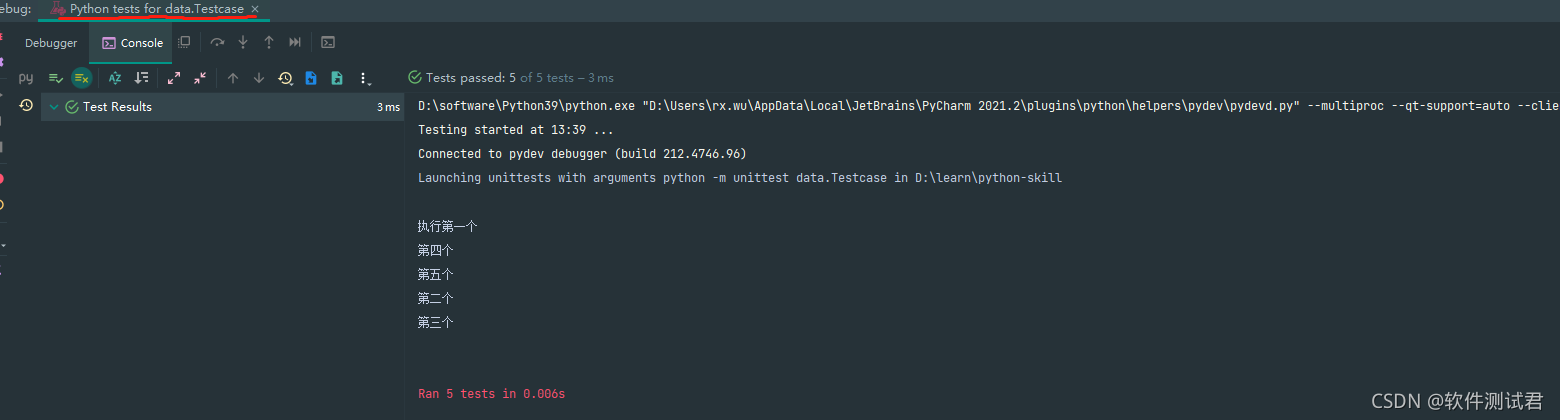Expand all test result nodes
This screenshot has width=1560, height=420.
click(x=174, y=78)
